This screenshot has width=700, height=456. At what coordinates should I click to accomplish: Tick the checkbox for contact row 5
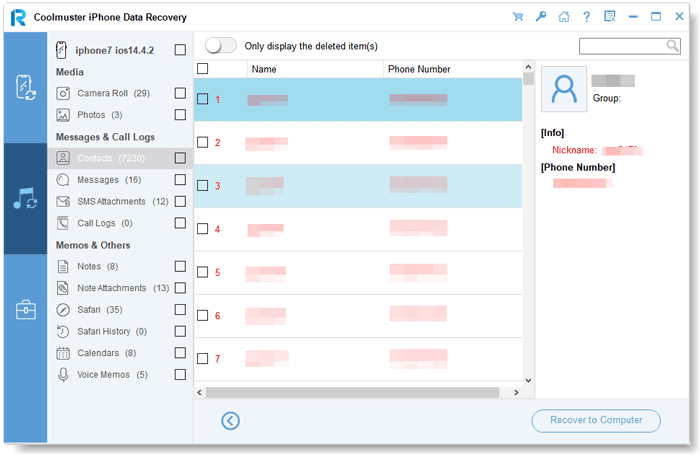tap(203, 272)
